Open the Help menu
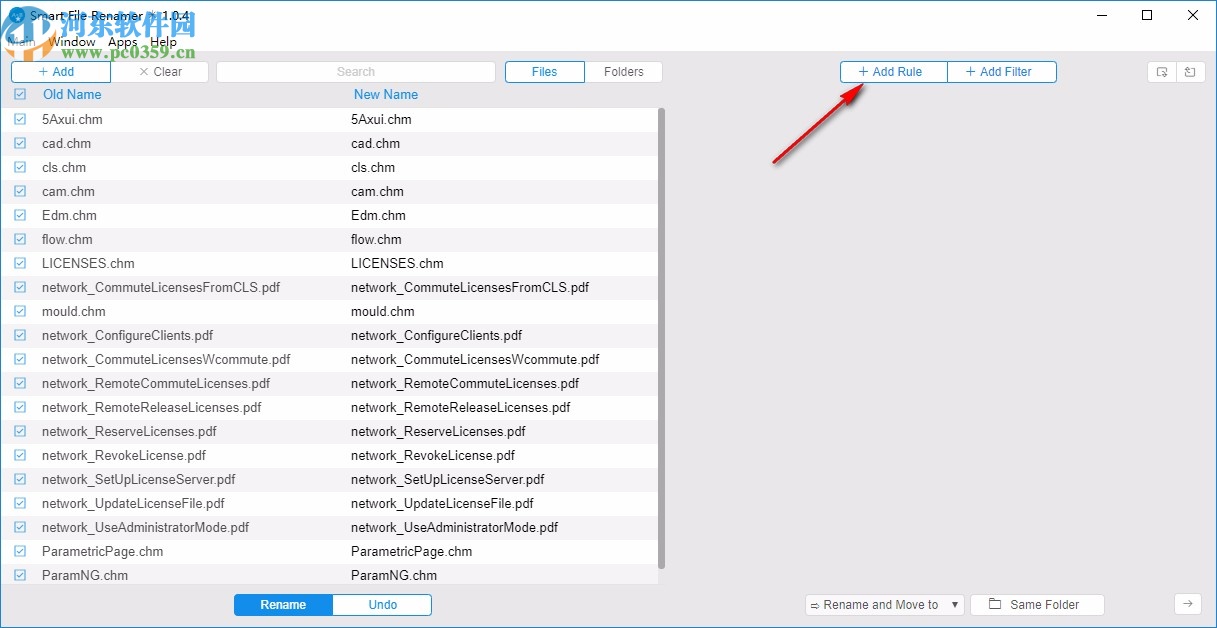Viewport: 1217px width, 628px height. pyautogui.click(x=163, y=42)
